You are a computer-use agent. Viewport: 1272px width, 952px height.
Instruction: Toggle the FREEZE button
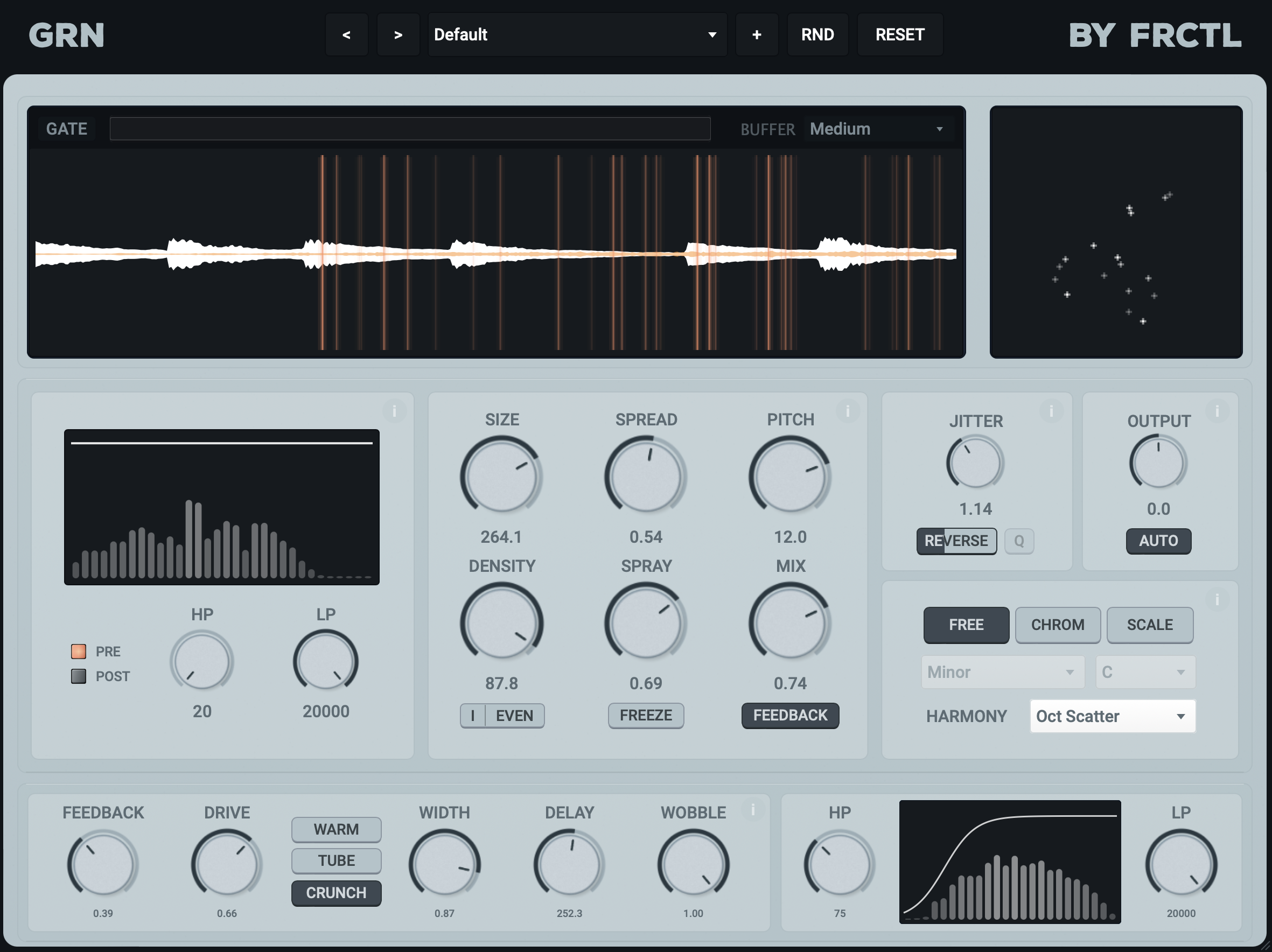point(645,715)
